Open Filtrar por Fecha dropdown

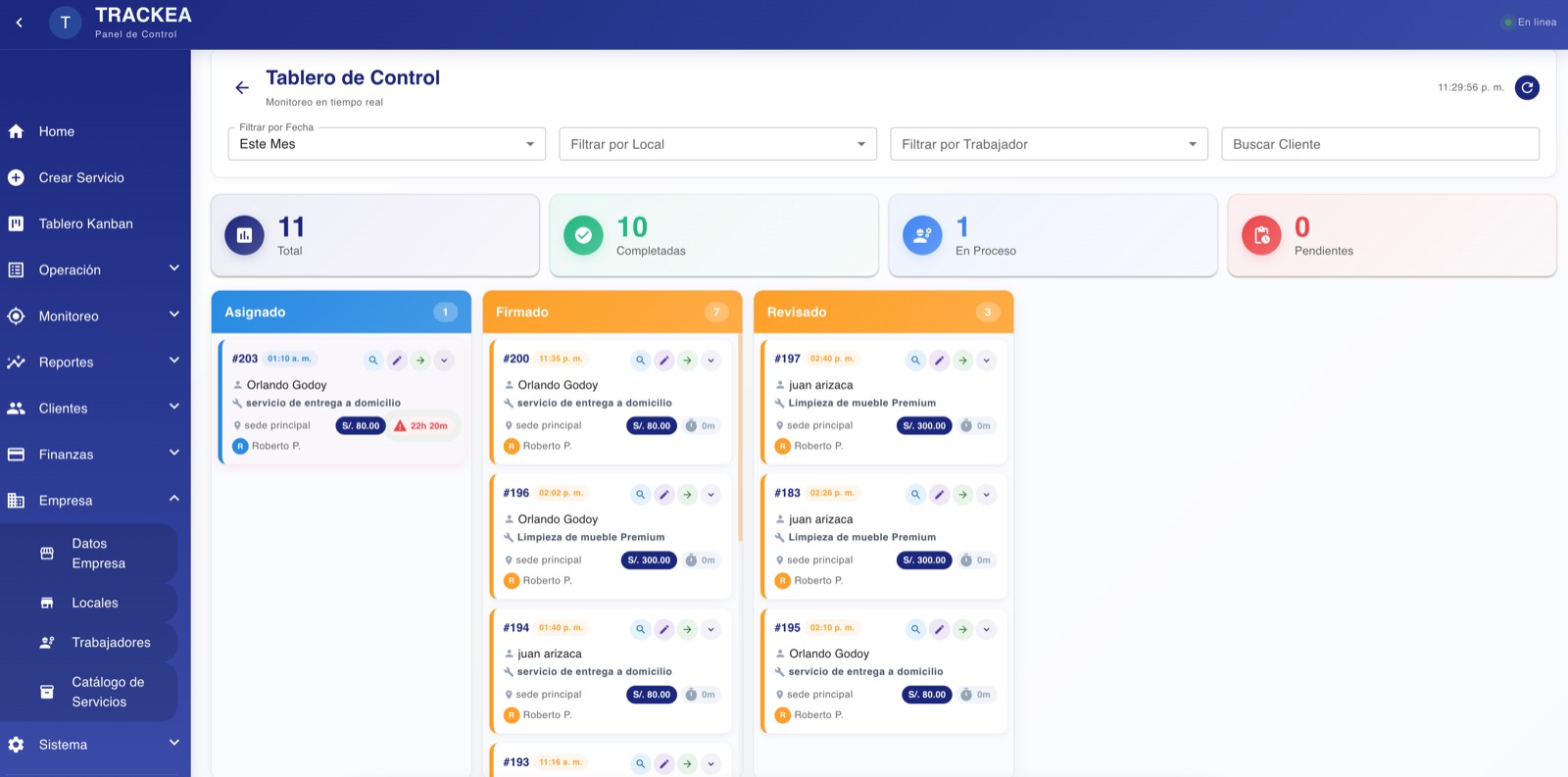click(386, 144)
